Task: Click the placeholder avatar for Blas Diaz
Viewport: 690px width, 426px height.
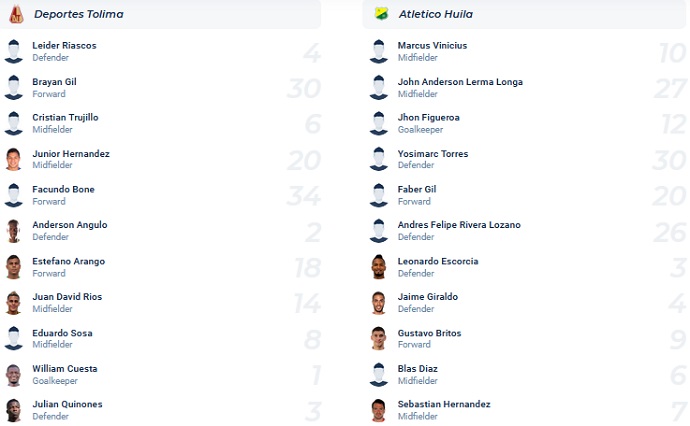Action: (x=379, y=375)
